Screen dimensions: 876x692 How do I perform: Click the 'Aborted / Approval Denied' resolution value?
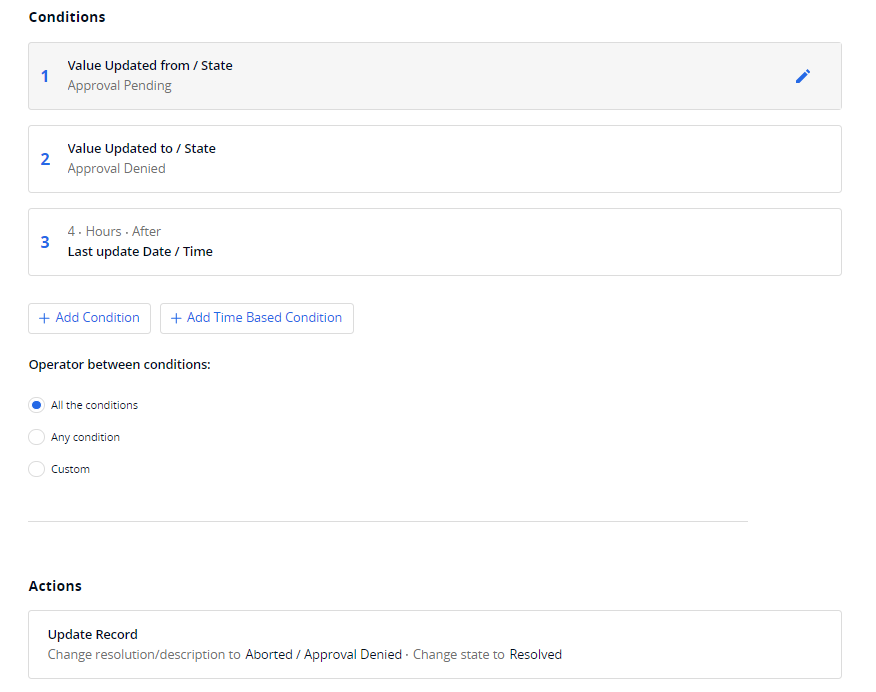pyautogui.click(x=323, y=655)
